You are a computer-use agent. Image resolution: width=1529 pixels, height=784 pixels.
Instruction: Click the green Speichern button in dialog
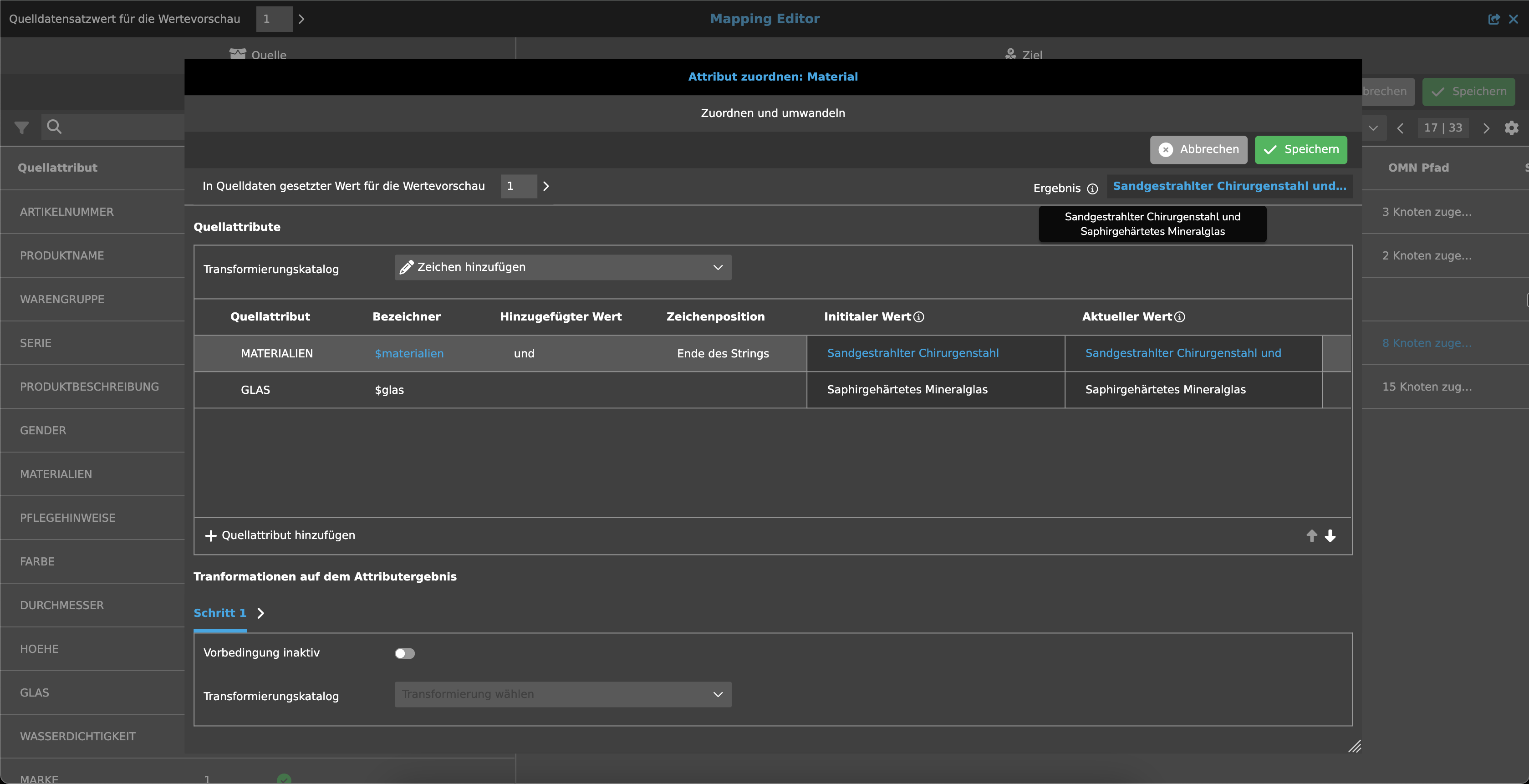(x=1300, y=149)
